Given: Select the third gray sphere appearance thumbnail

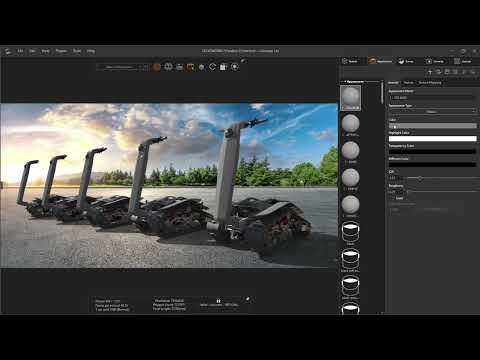Looking at the screenshot, I should pos(350,151).
